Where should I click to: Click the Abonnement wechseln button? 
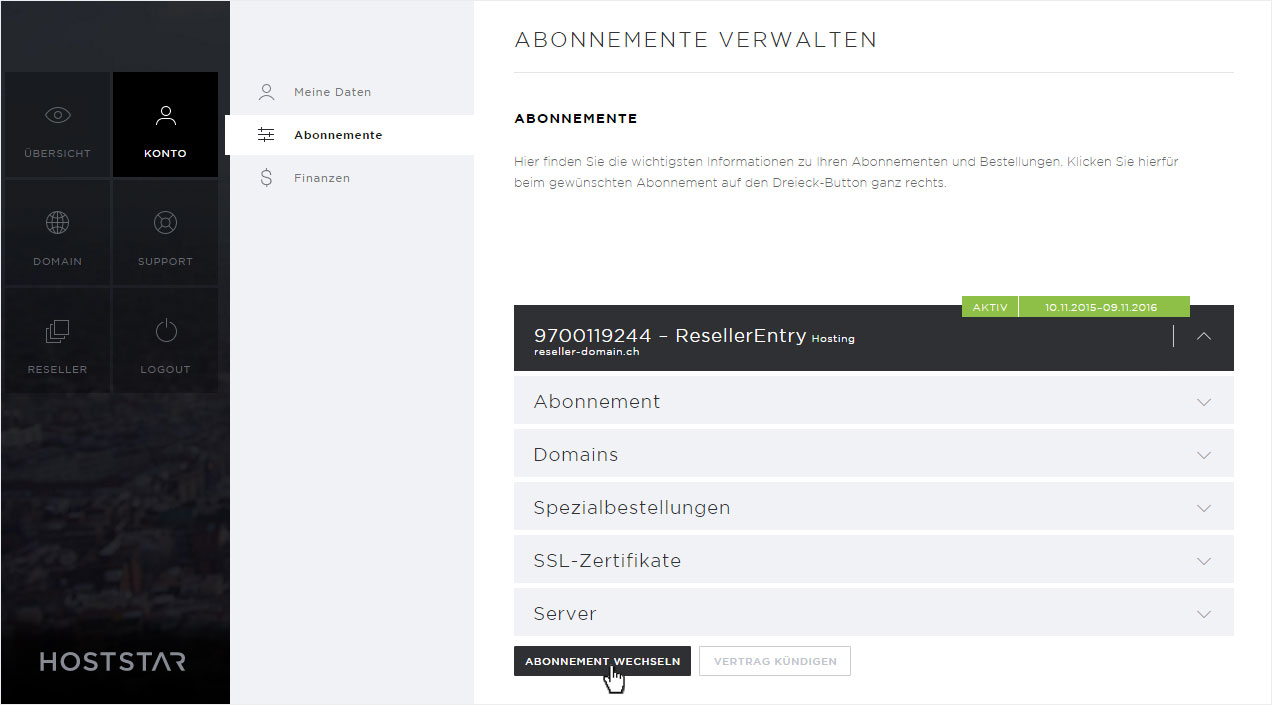(x=602, y=661)
